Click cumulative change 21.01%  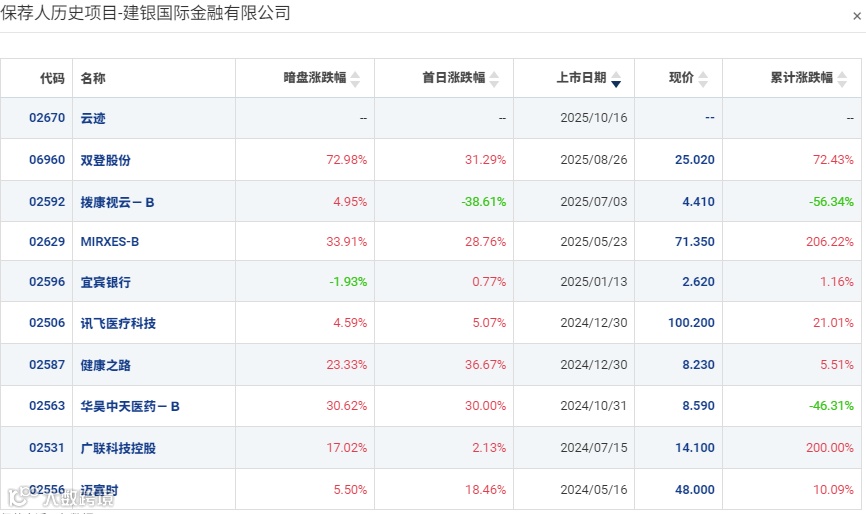(833, 322)
